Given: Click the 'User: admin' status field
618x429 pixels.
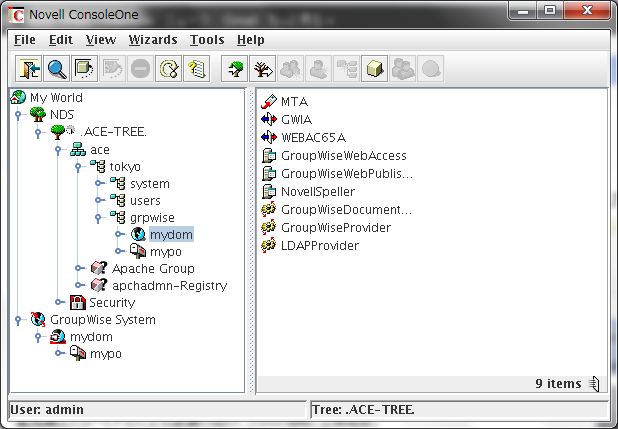Looking at the screenshot, I should [157, 410].
